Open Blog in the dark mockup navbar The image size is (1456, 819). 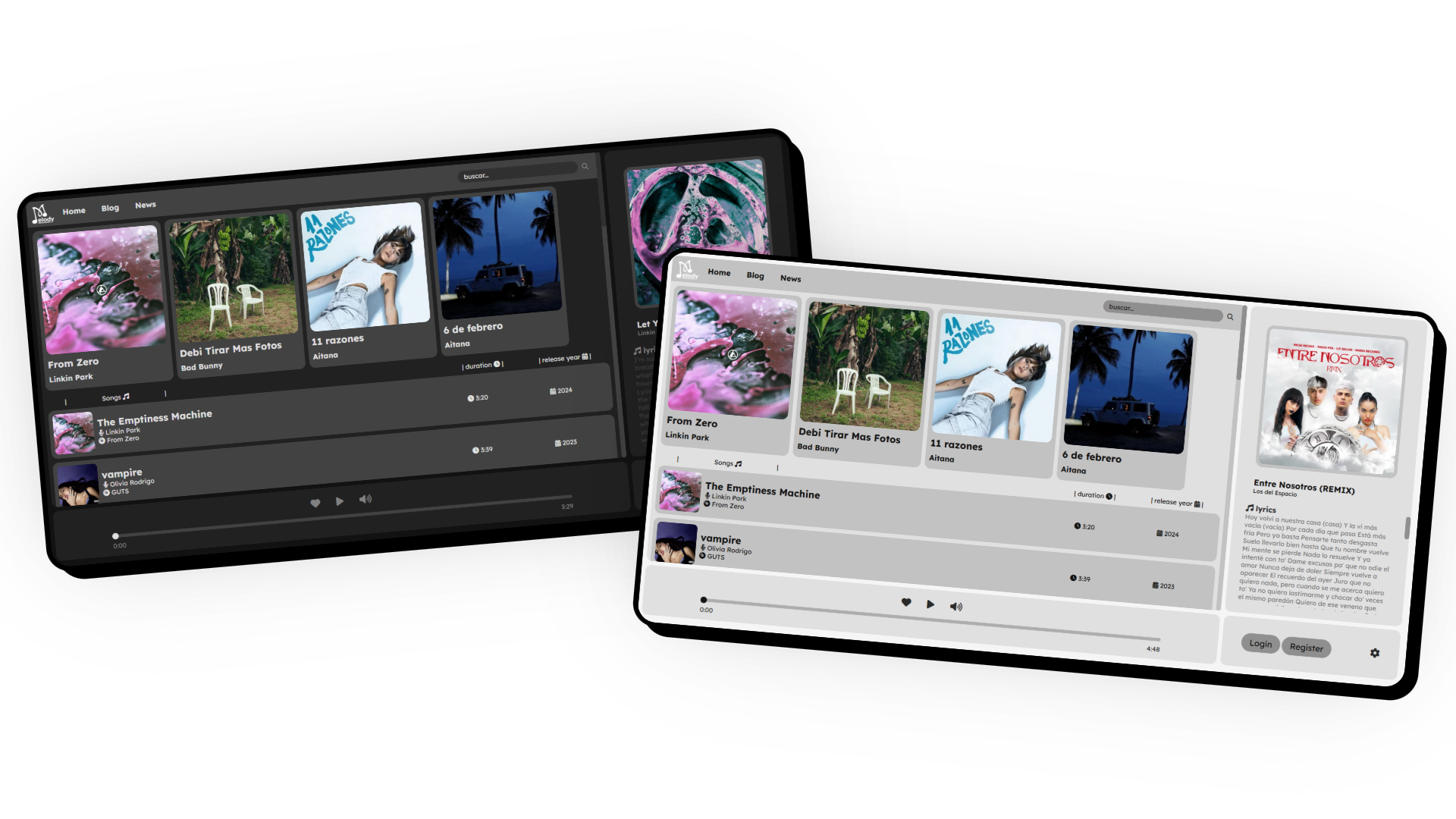tap(110, 208)
